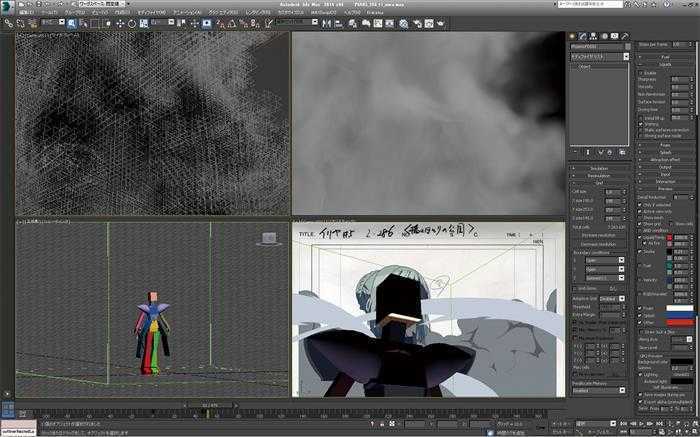Step to the next frame
This screenshot has width=700, height=437.
(x=650, y=423)
